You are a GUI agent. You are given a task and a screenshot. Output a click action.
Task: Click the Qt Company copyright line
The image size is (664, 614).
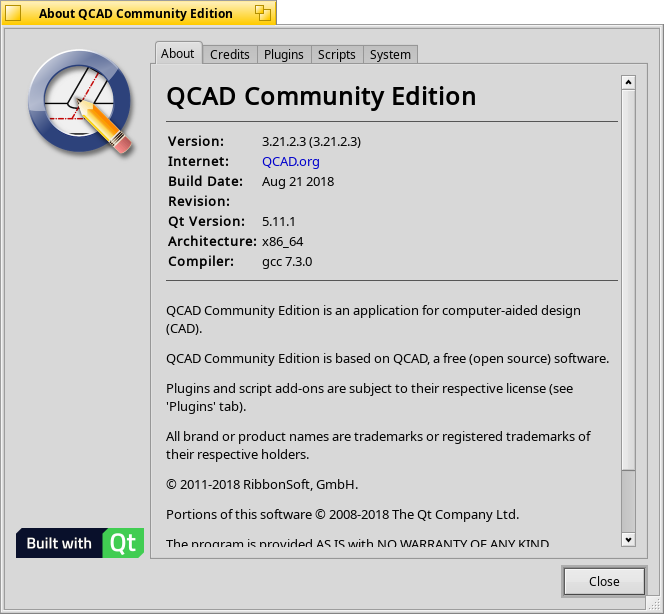point(343,514)
